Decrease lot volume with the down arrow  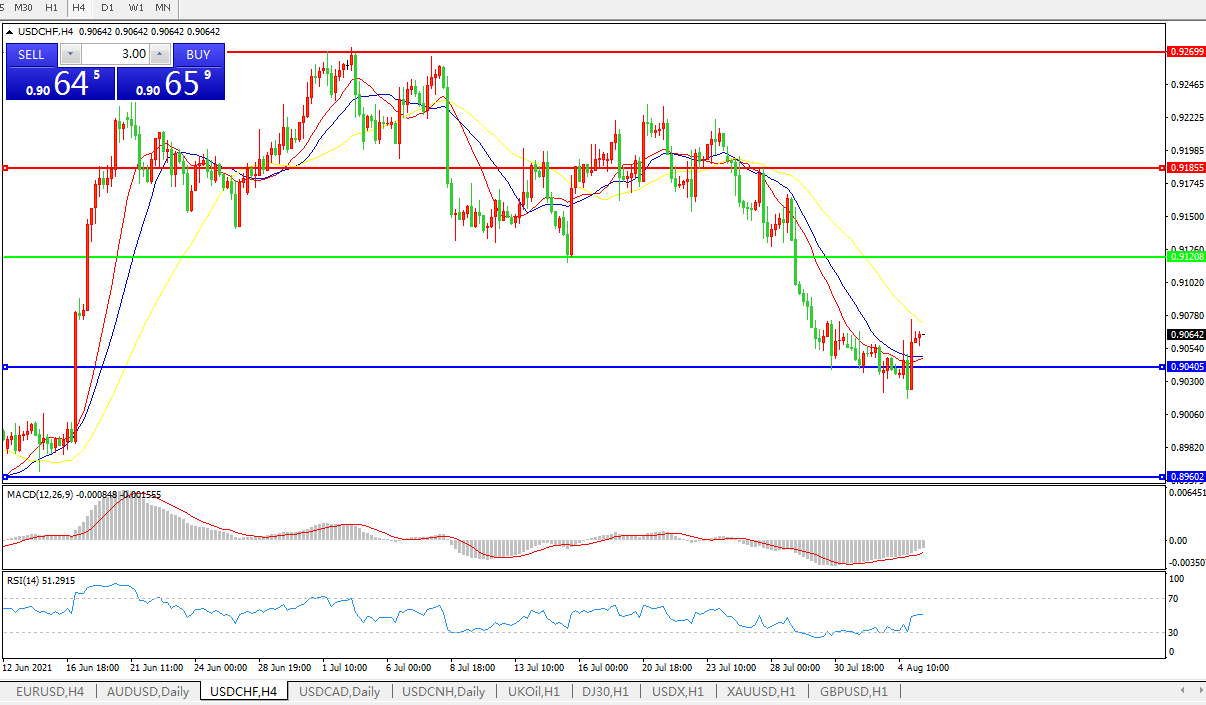69,54
